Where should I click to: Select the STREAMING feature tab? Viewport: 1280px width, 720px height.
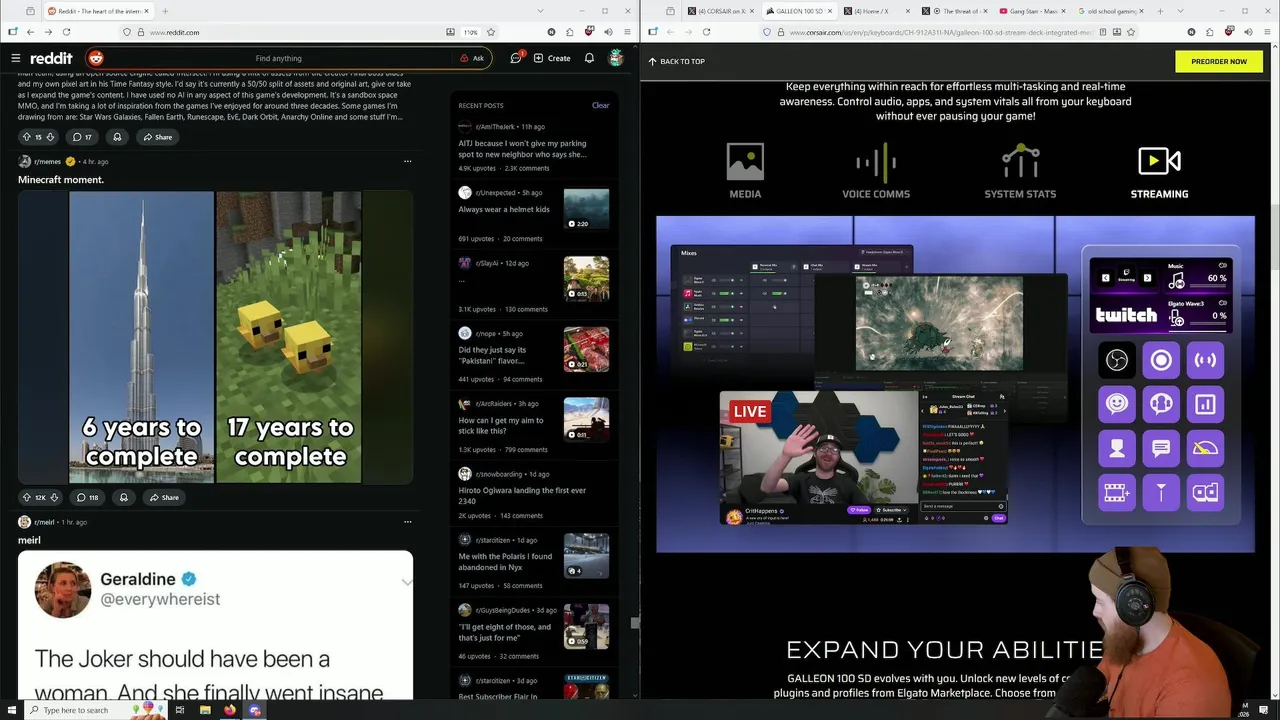1159,171
